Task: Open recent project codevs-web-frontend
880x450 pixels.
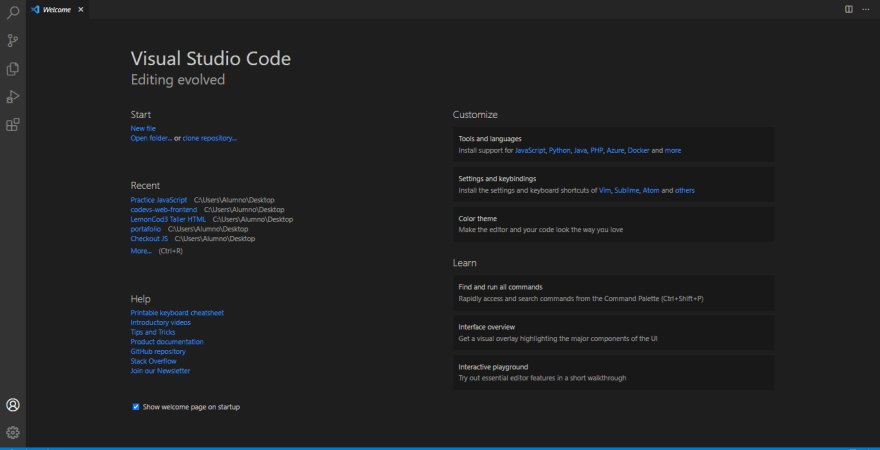Action: tap(164, 209)
